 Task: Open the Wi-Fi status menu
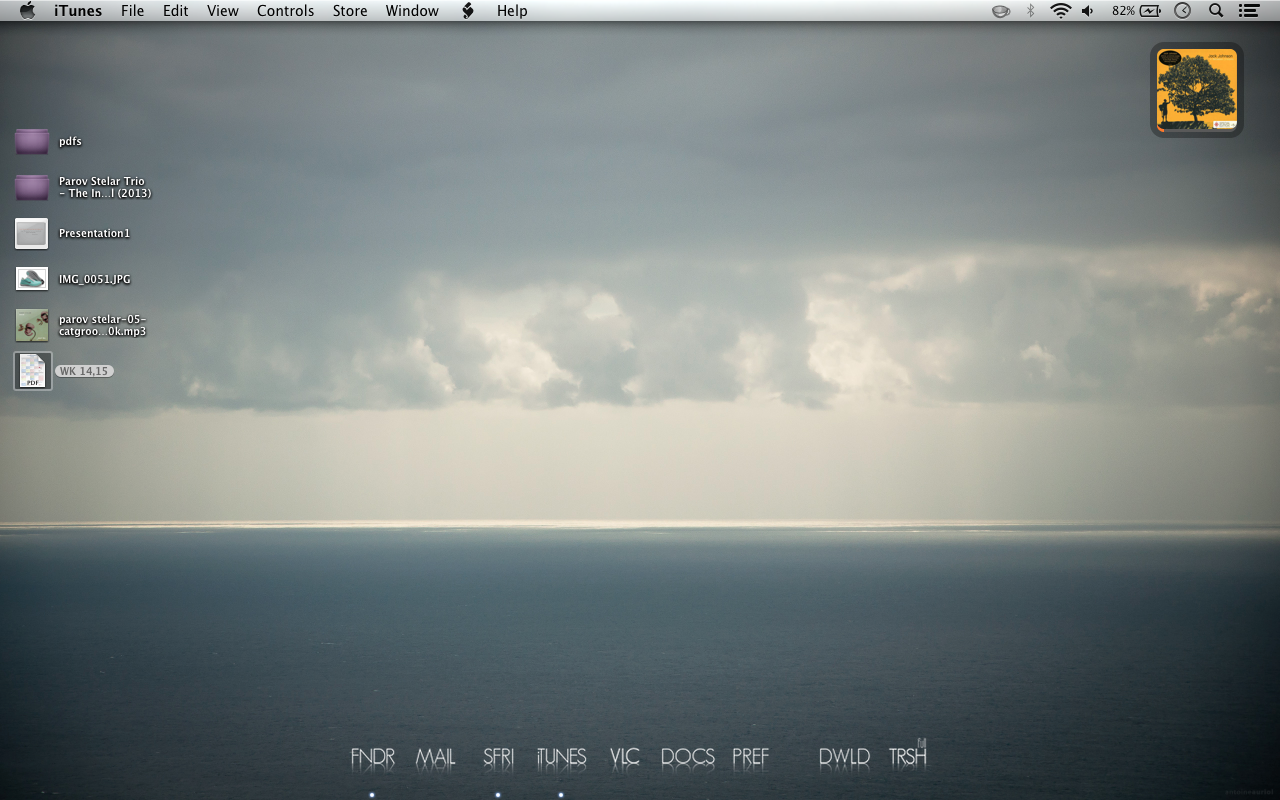click(1060, 11)
